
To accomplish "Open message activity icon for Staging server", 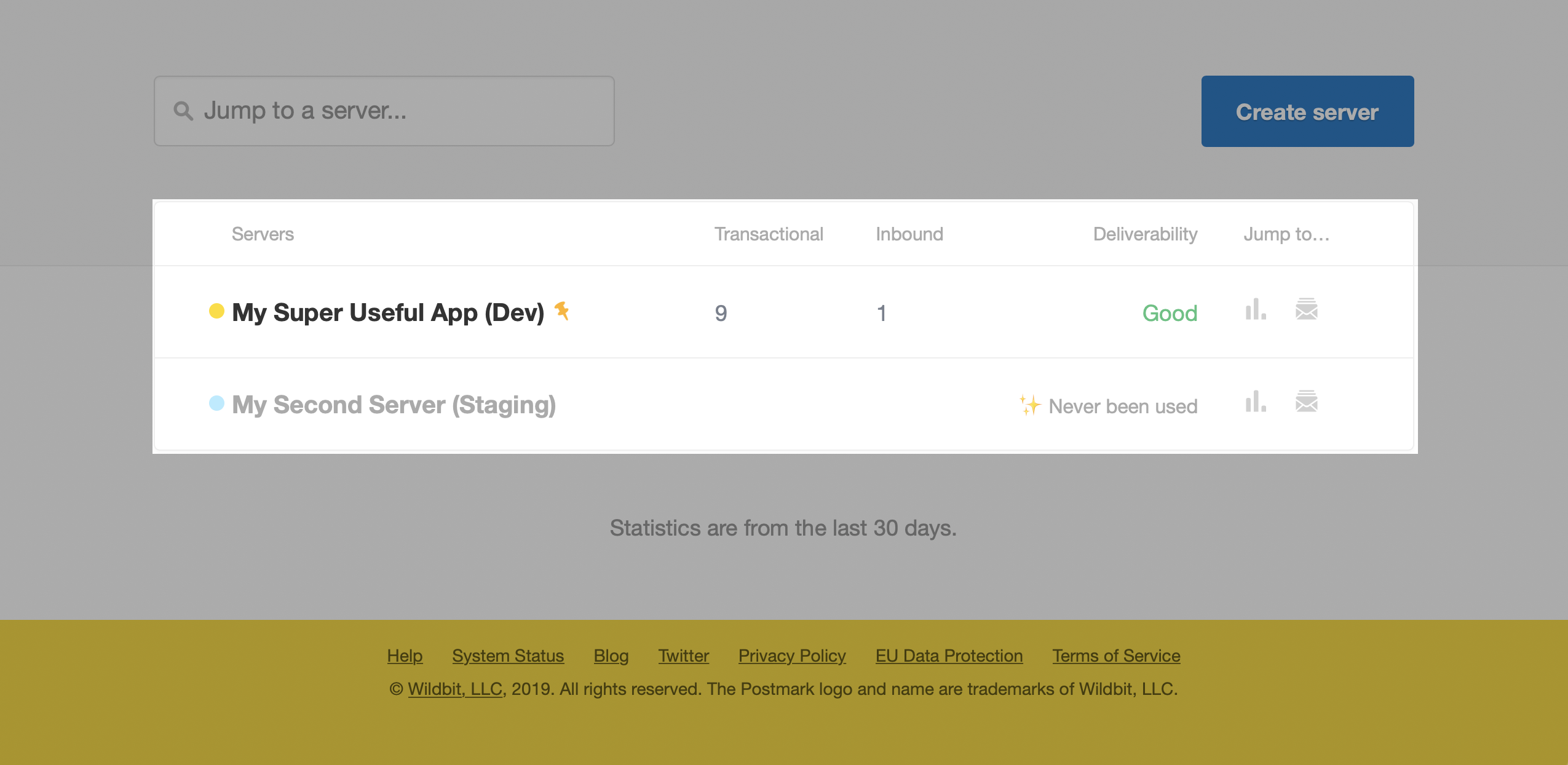I will pyautogui.click(x=1306, y=402).
